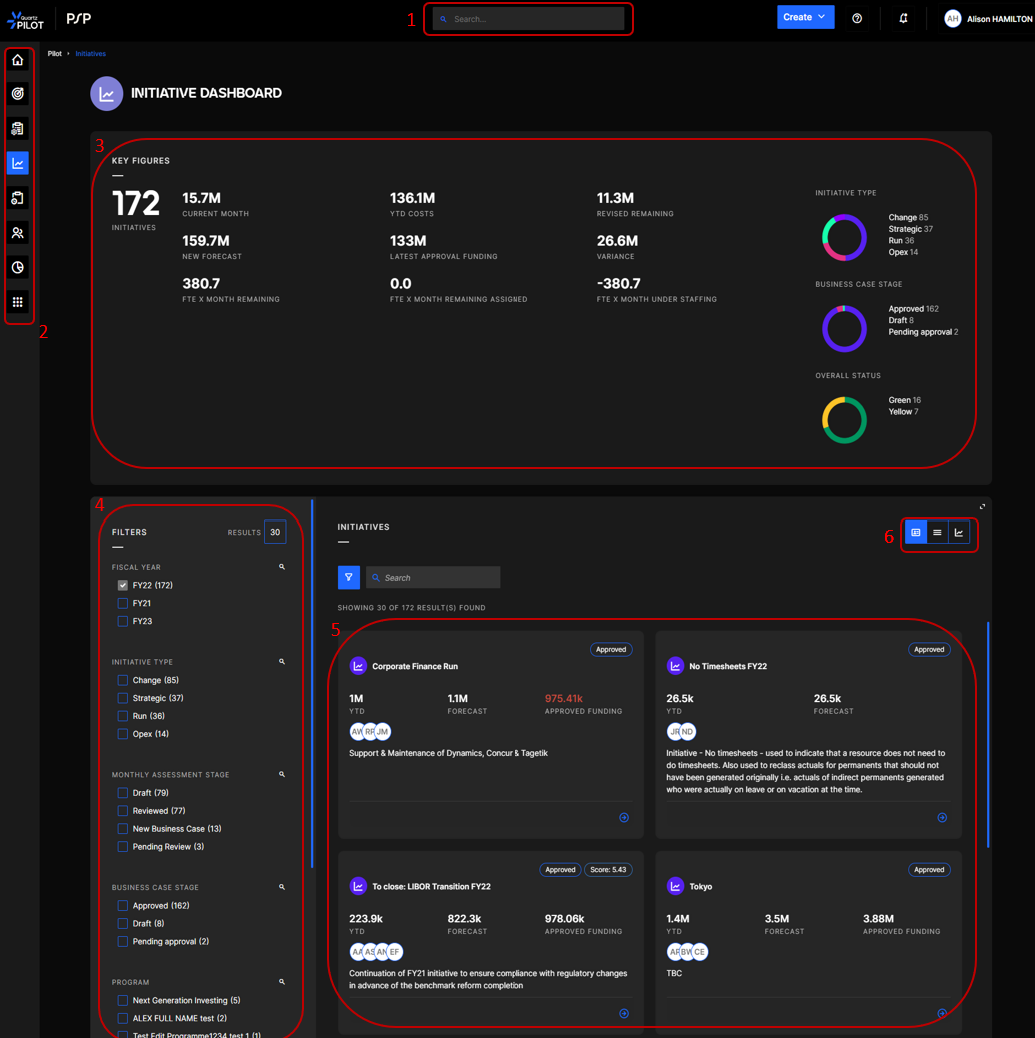Enable the Approved business case stage filter
Viewport: 1035px width, 1038px height.
123,906
